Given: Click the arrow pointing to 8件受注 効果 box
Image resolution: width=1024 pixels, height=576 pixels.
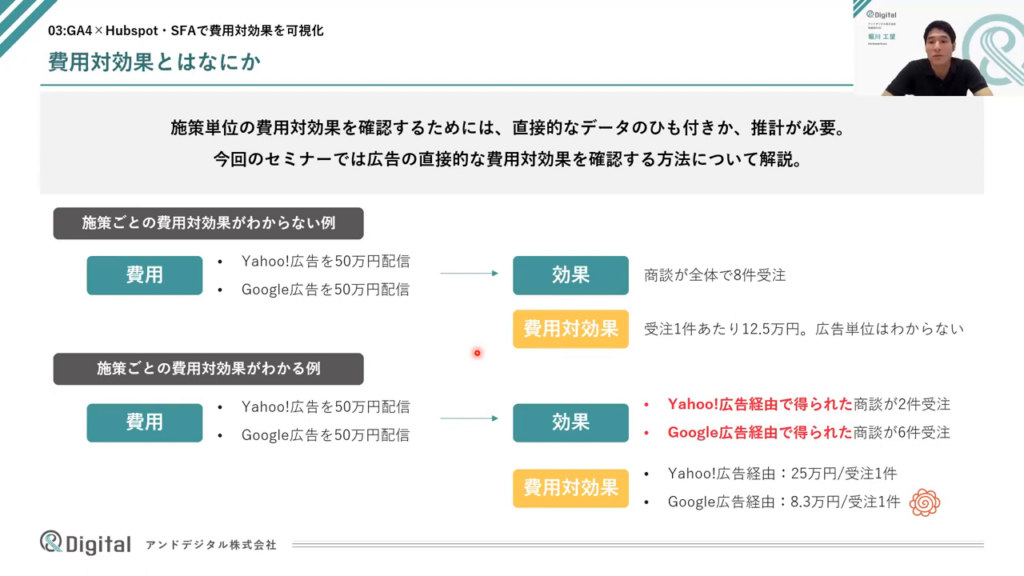Looking at the screenshot, I should click(469, 273).
